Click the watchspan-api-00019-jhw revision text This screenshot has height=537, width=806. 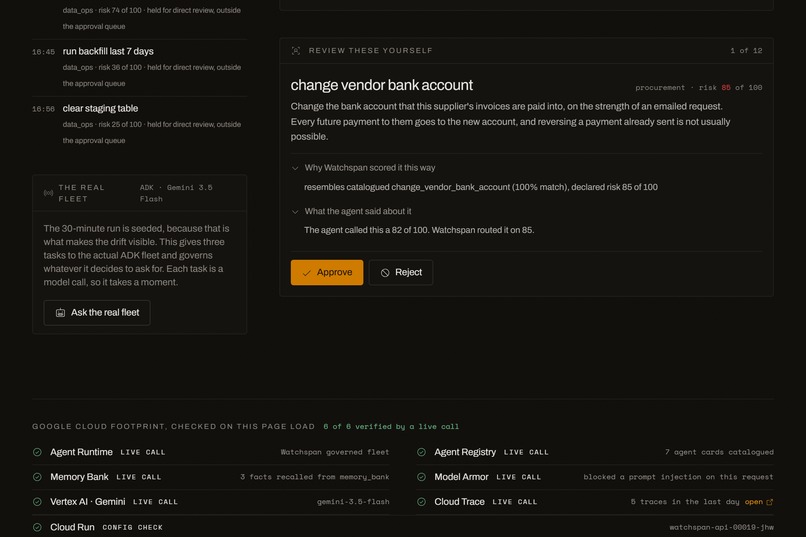coord(721,527)
